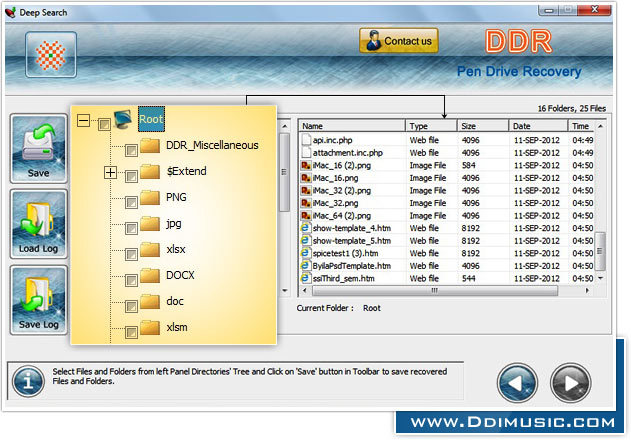The height and width of the screenshot is (440, 631).
Task: Check the DDR_Miscellaneous folder checkbox
Action: [131, 150]
